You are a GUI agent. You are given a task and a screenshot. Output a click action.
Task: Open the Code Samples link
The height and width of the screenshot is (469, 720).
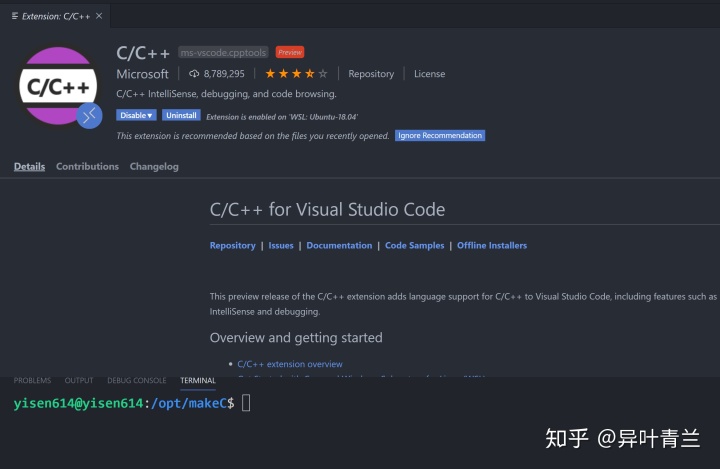coord(415,245)
